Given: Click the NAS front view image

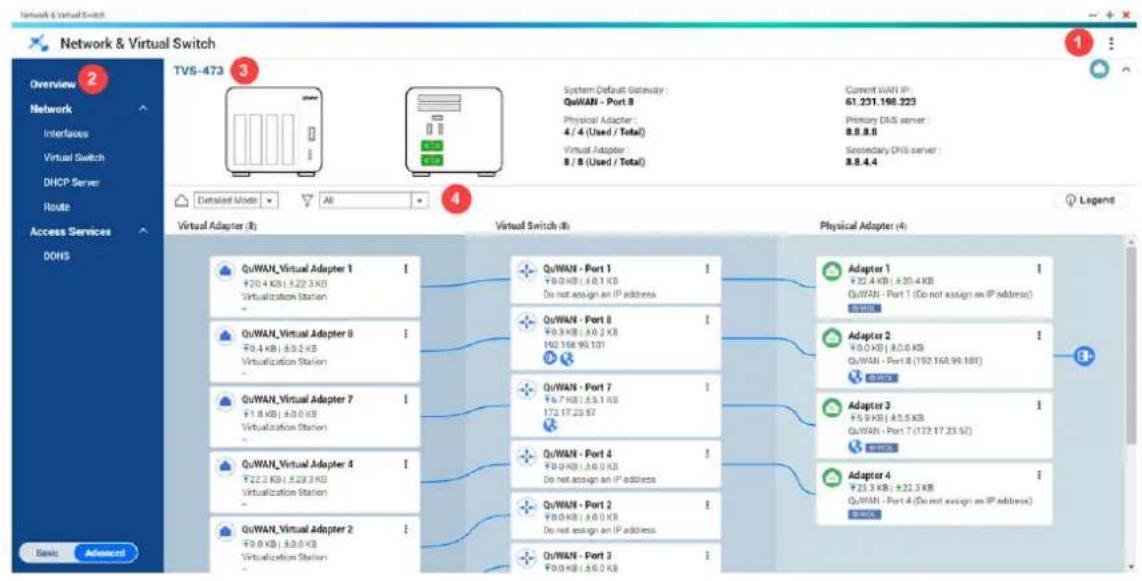Looking at the screenshot, I should pos(274,131).
